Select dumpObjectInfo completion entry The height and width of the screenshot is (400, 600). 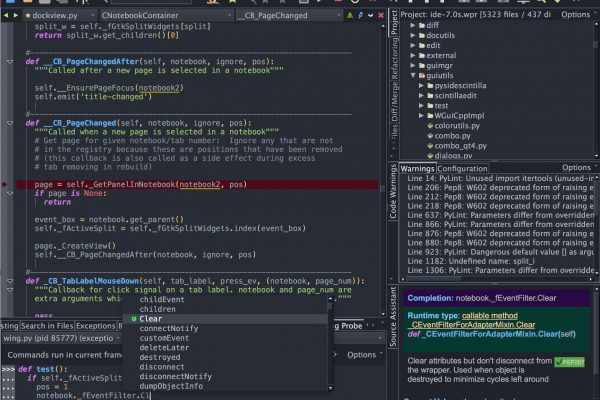click(x=171, y=386)
